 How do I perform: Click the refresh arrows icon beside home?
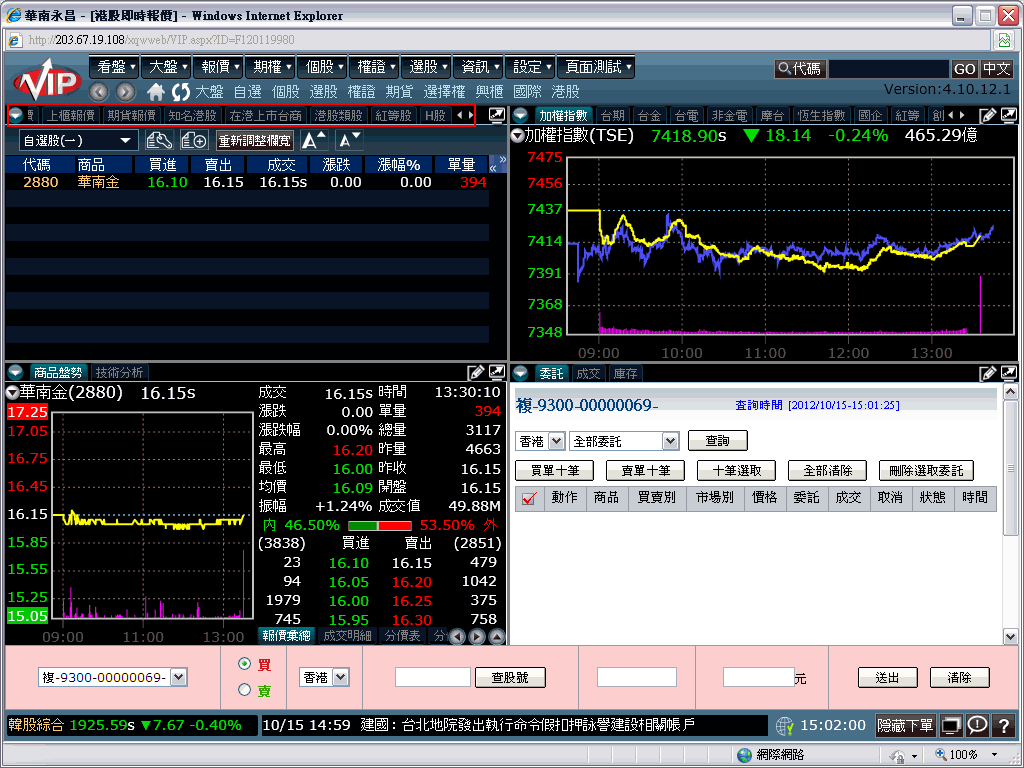tap(181, 91)
